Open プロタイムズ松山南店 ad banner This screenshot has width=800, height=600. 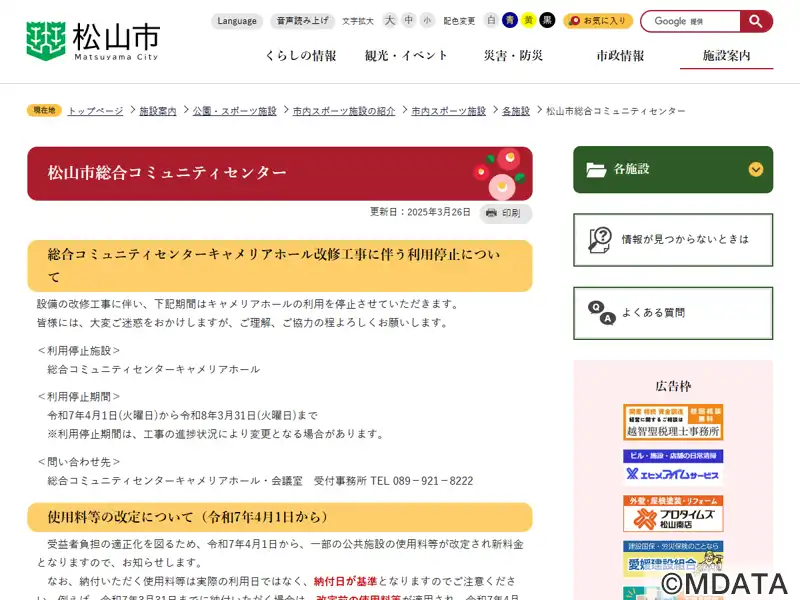pos(673,513)
